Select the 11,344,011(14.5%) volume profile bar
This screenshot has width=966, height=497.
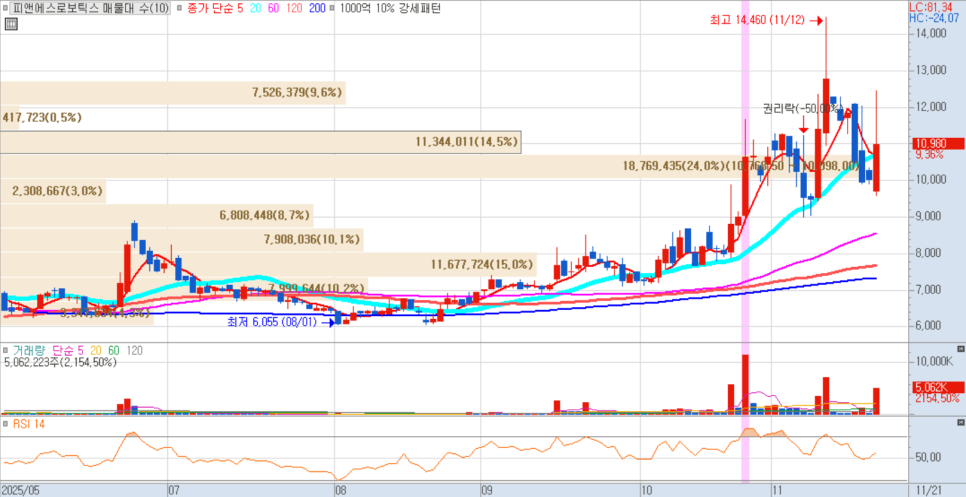click(261, 142)
